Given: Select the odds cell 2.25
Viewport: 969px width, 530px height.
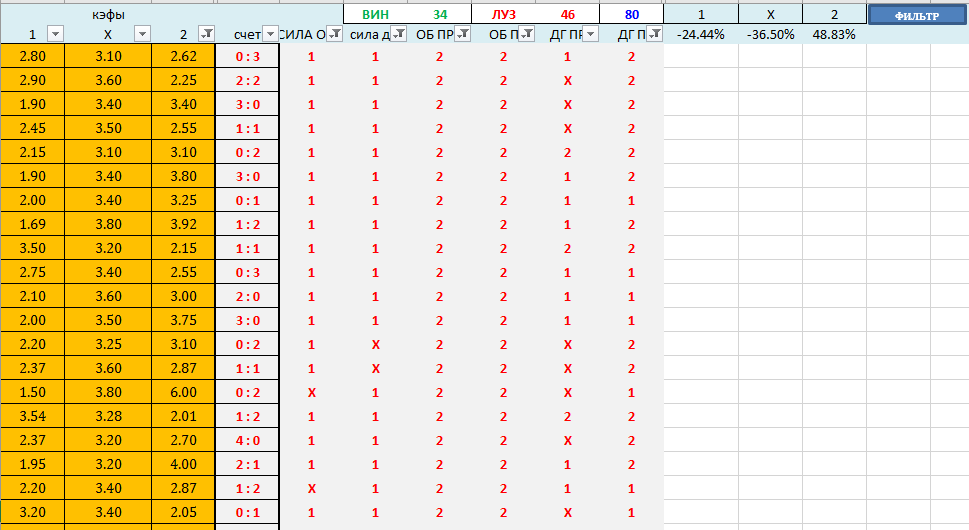Looking at the screenshot, I should pyautogui.click(x=184, y=80).
